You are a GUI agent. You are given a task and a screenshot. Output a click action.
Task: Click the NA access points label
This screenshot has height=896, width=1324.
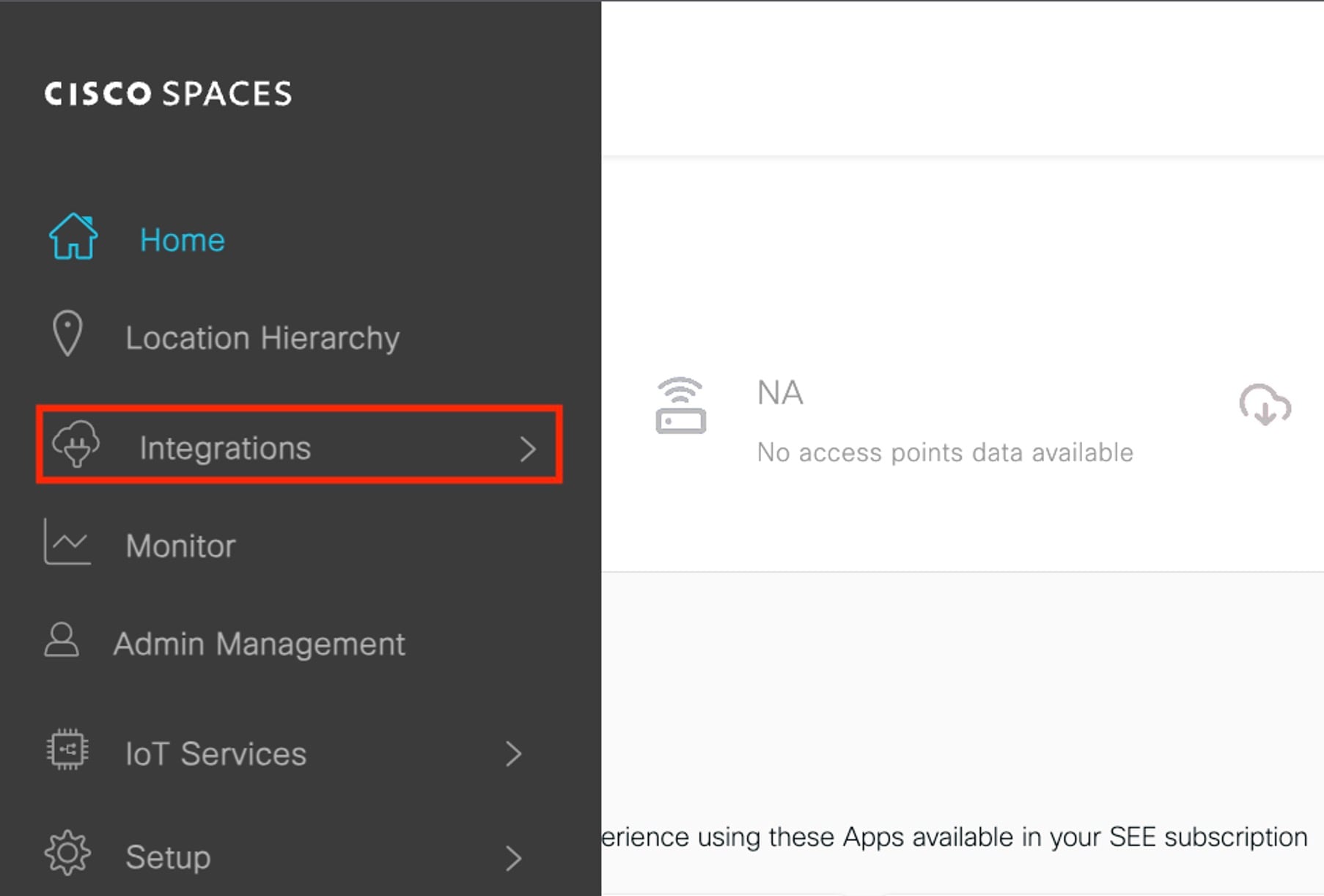780,393
